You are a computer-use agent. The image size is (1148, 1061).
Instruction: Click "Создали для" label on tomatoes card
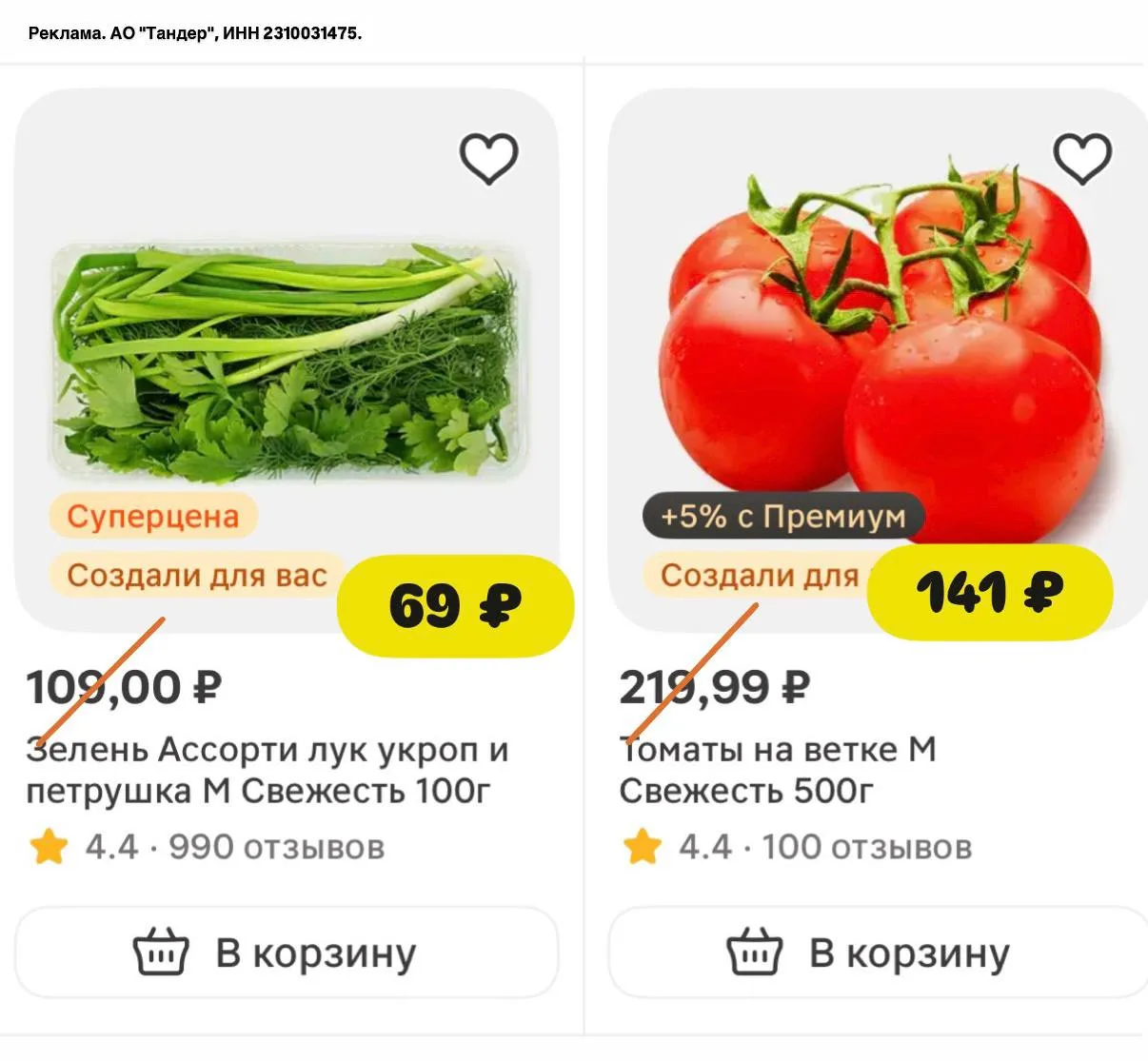click(759, 576)
